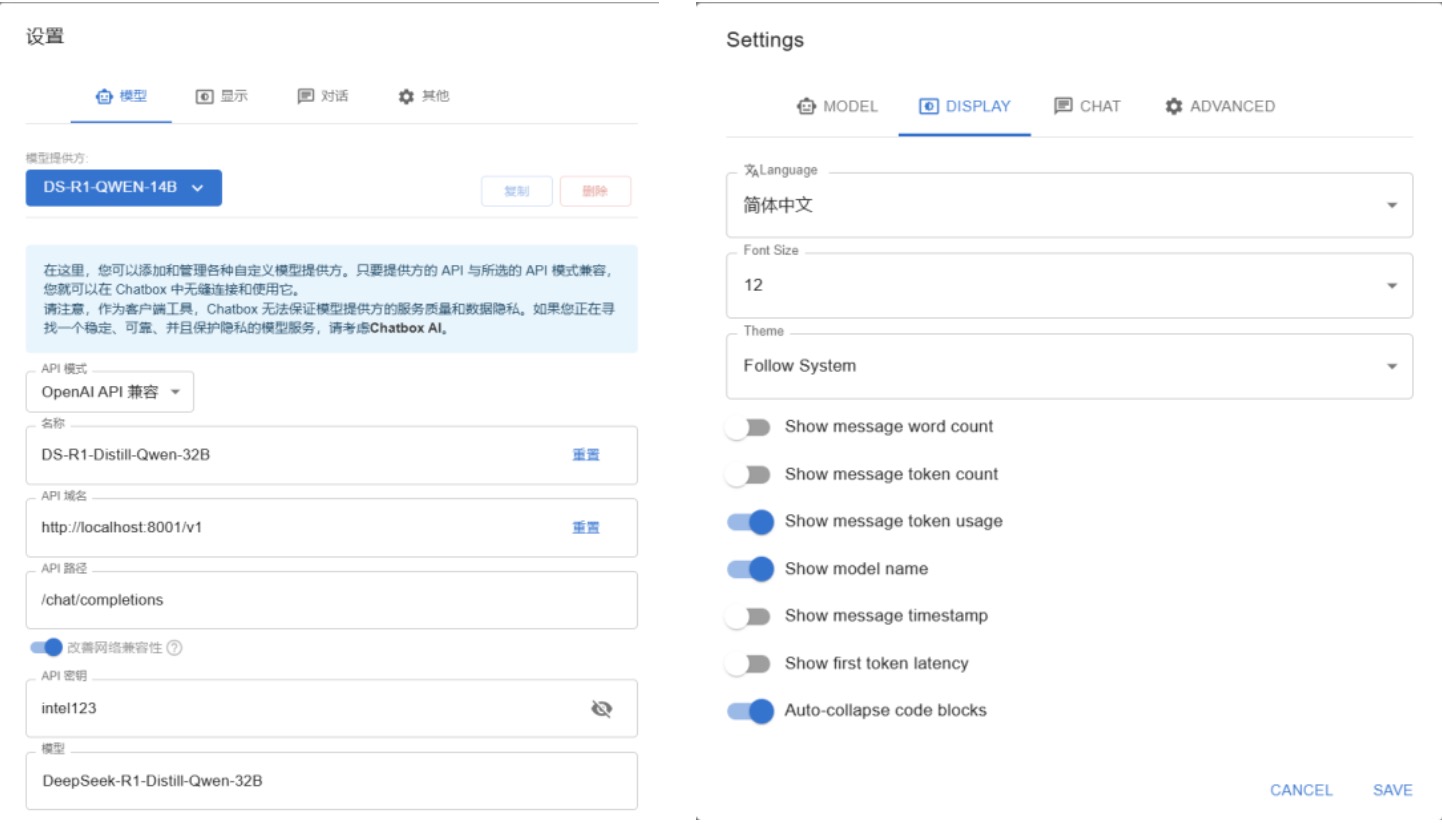Open the DS-R1-QWEN-14B provider dropdown
Image resolution: width=1442 pixels, height=824 pixels.
point(124,188)
